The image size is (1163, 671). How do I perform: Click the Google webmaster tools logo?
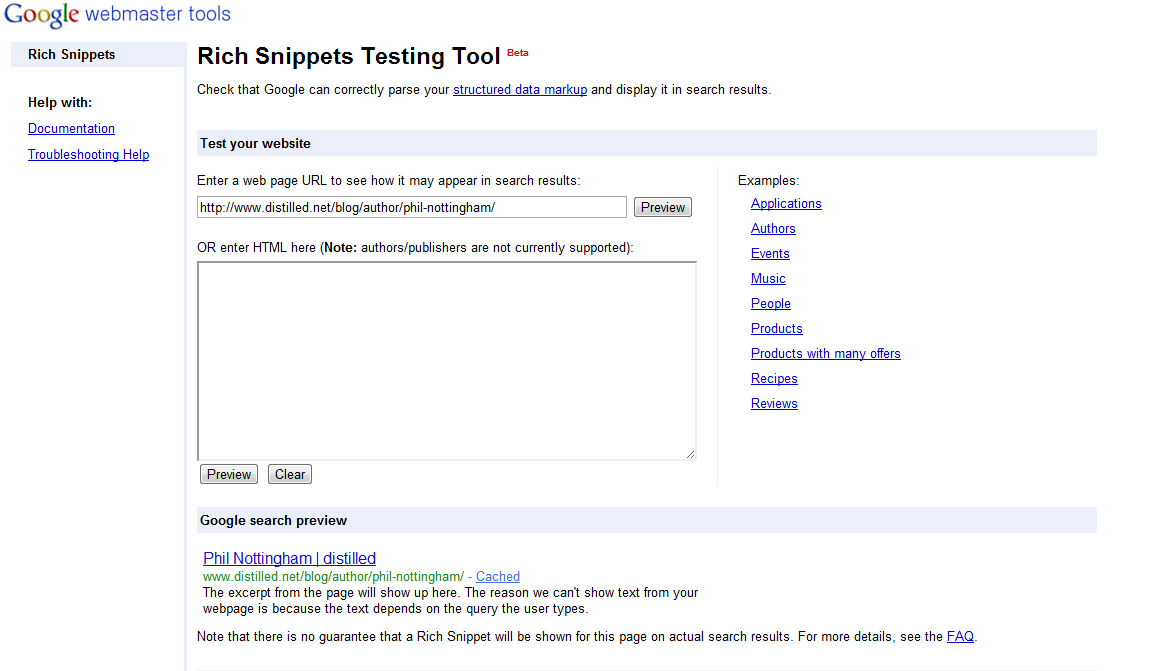tap(117, 15)
